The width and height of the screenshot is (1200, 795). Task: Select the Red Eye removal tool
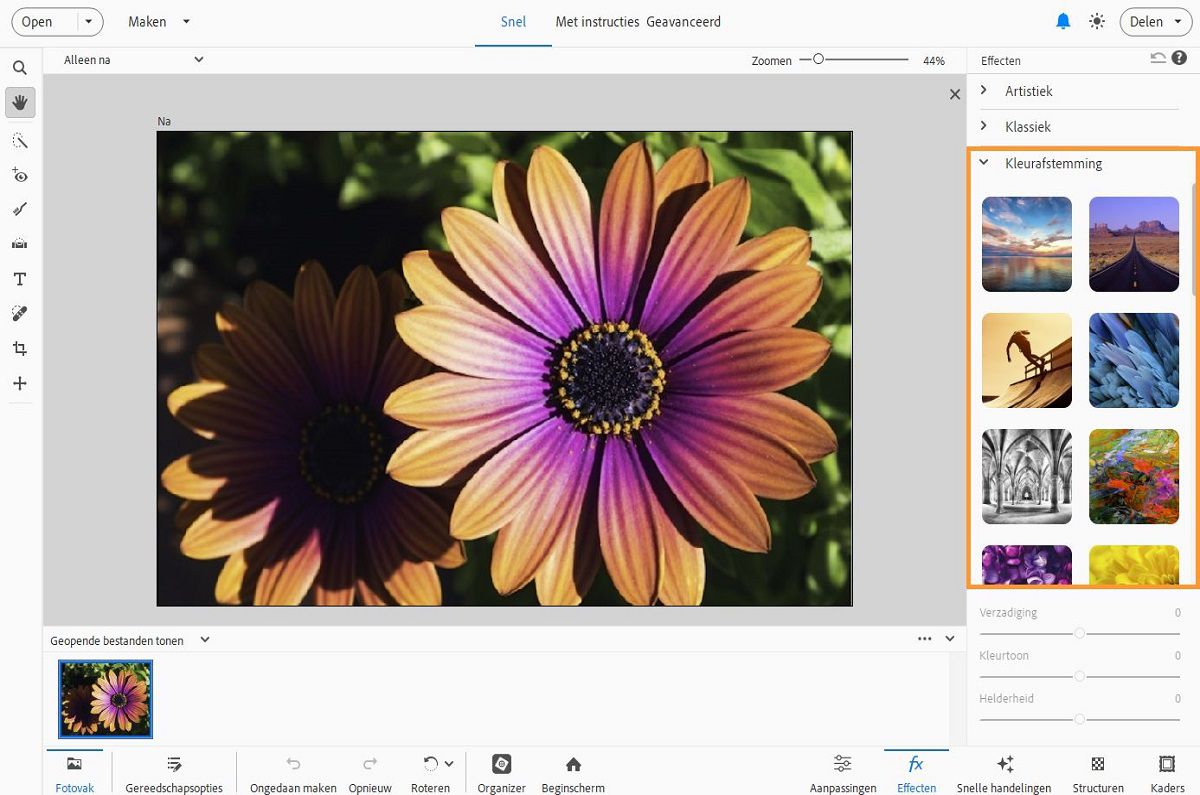point(19,175)
